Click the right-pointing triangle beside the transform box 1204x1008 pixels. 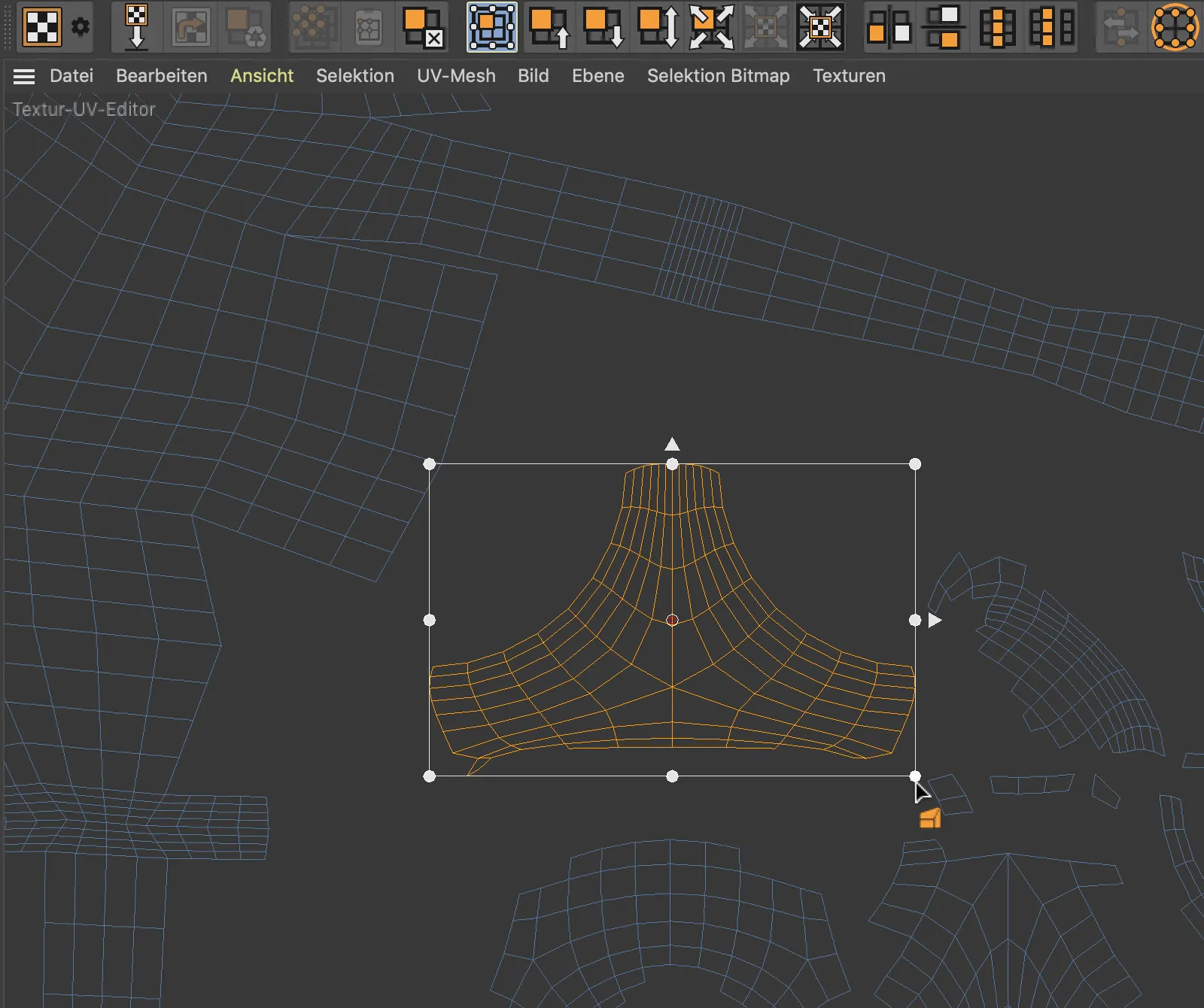coord(935,620)
